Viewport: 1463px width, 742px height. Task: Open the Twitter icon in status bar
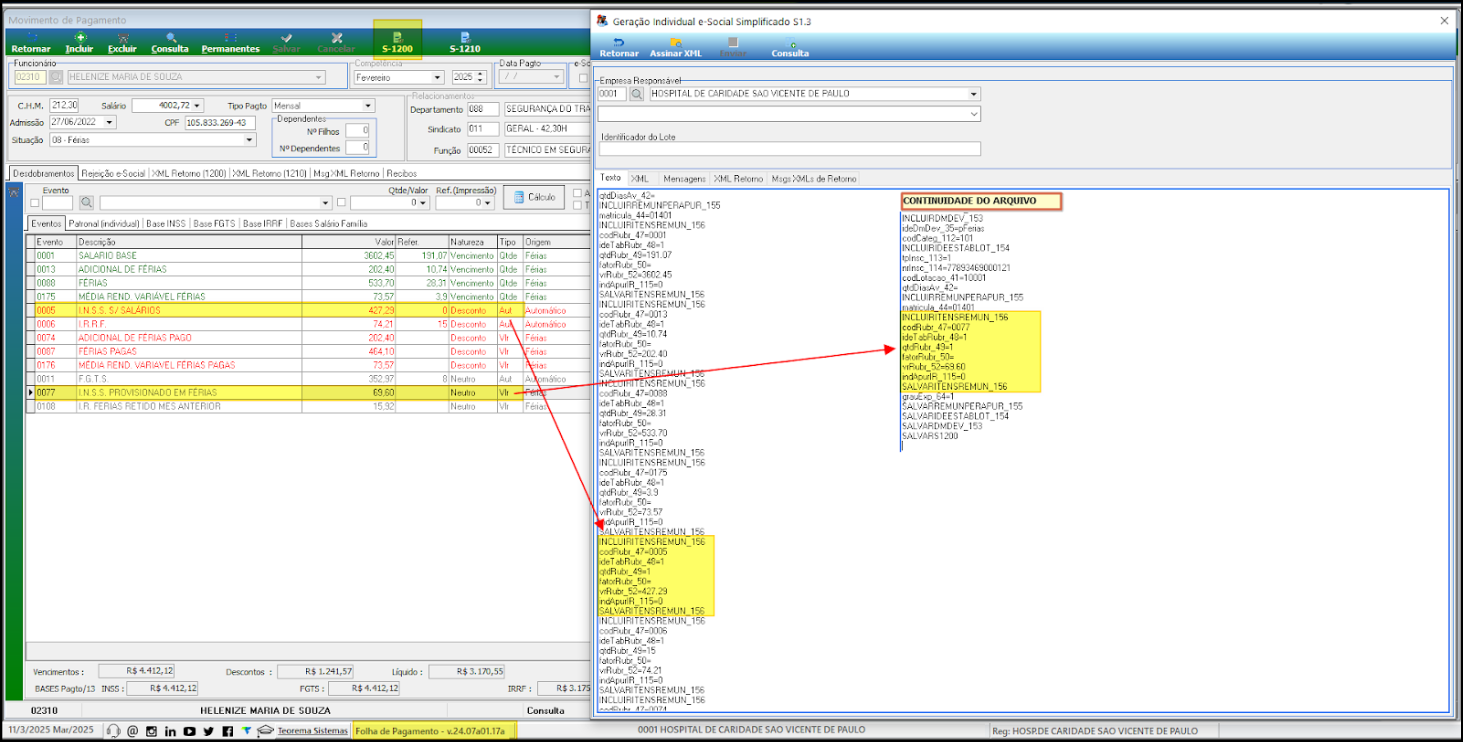tap(209, 731)
